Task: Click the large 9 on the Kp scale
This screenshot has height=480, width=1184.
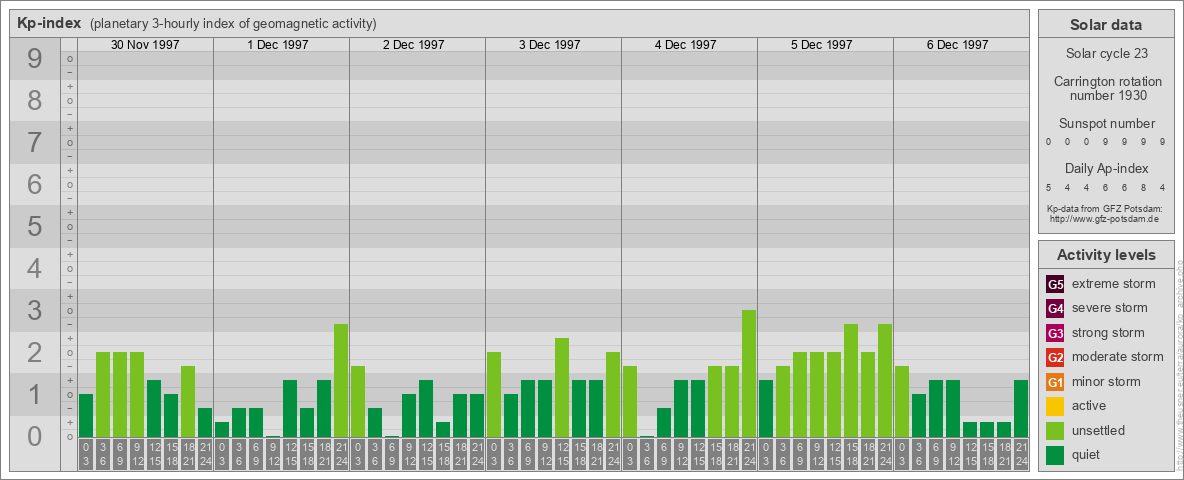Action: tap(35, 59)
